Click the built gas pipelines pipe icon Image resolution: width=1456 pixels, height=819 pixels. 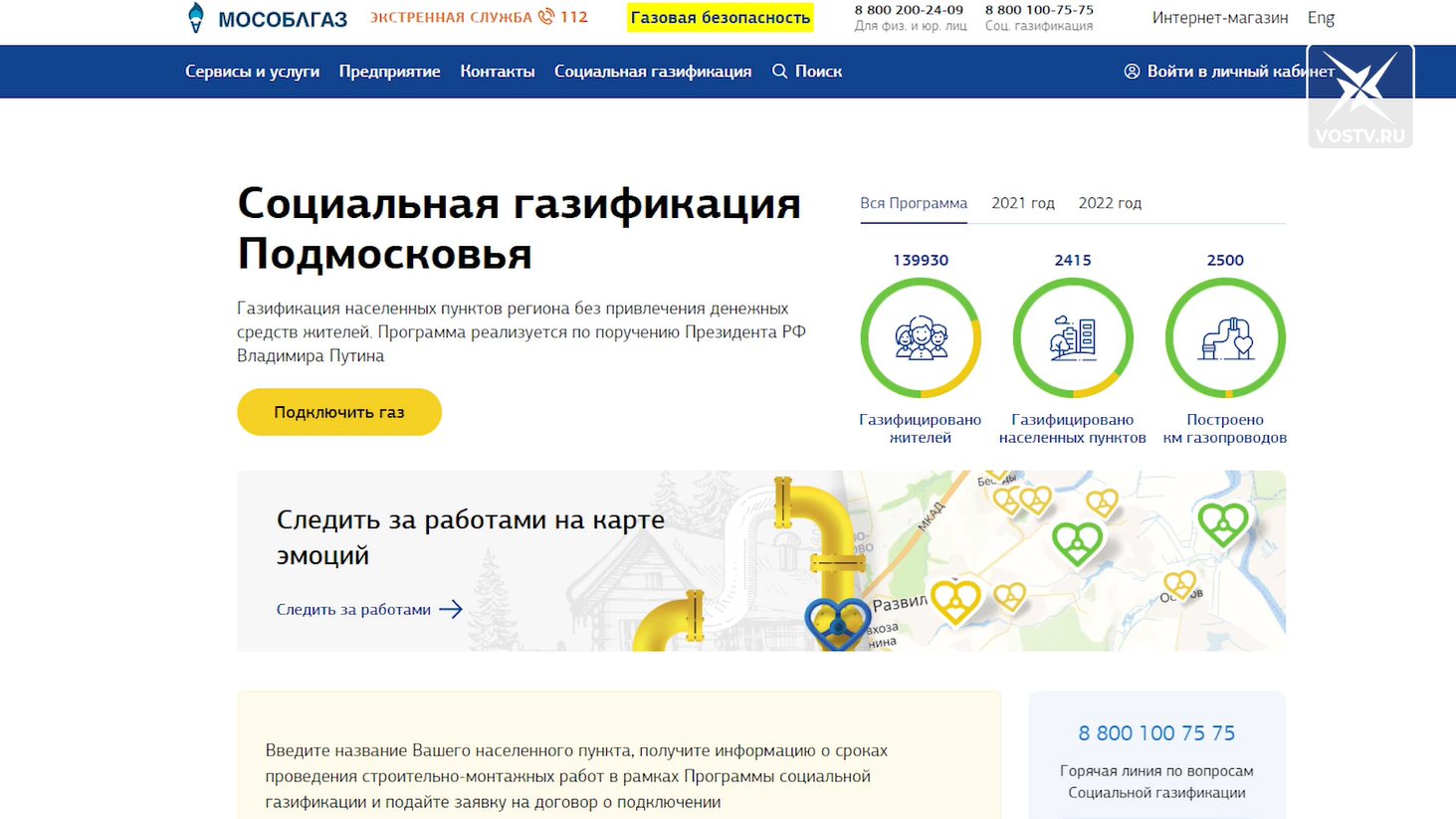pos(1225,338)
